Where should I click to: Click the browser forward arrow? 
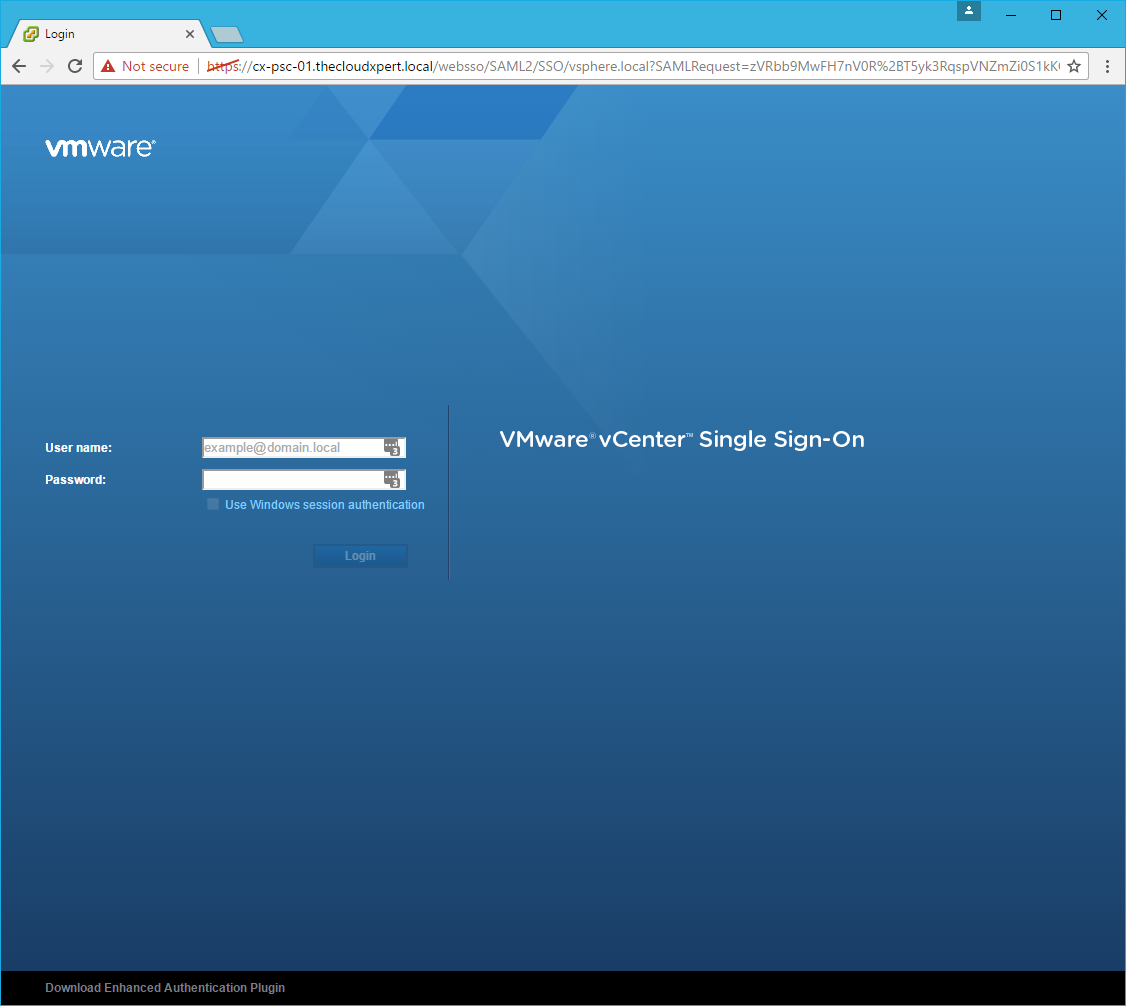[47, 66]
